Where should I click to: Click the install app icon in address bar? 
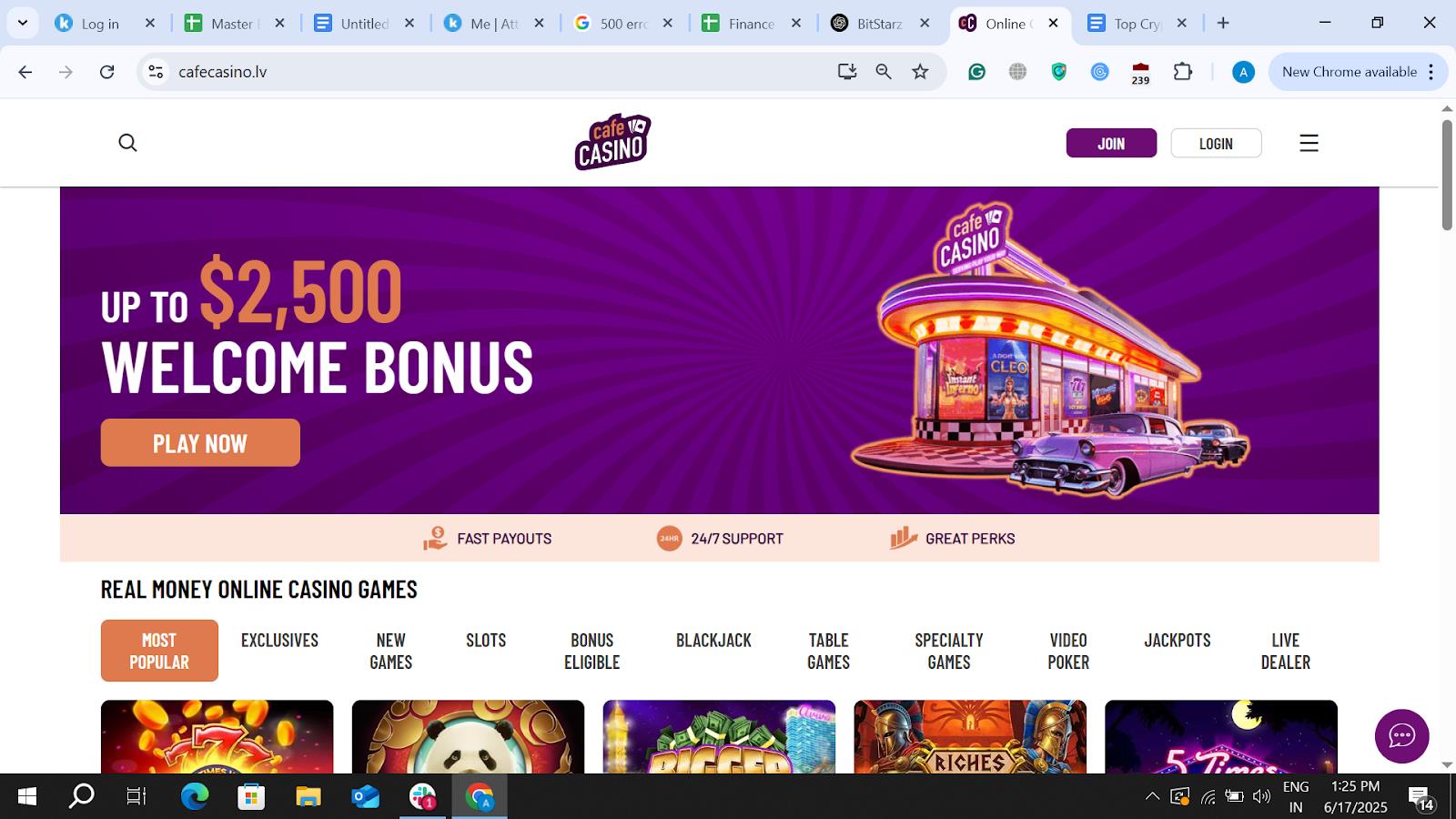click(x=847, y=72)
